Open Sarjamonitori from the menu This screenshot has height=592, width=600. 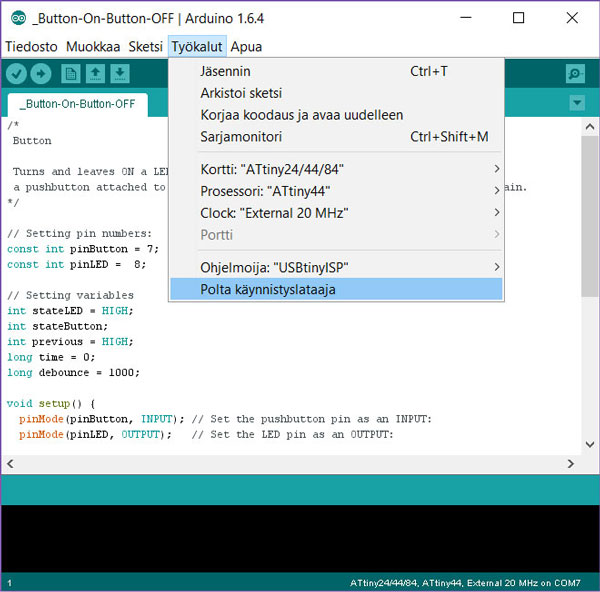pyautogui.click(x=336, y=137)
